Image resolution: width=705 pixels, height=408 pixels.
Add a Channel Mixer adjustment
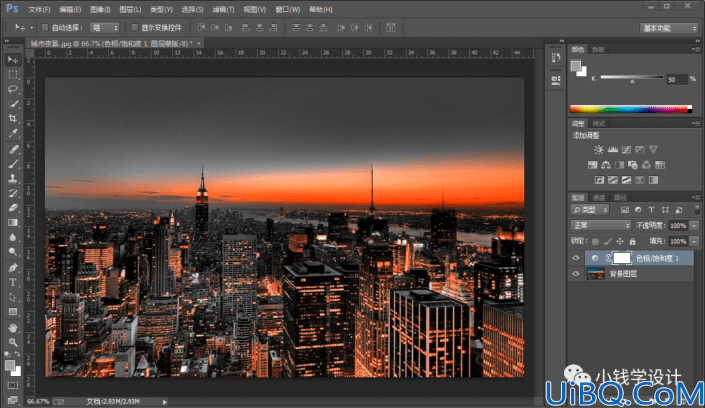pyautogui.click(x=646, y=165)
